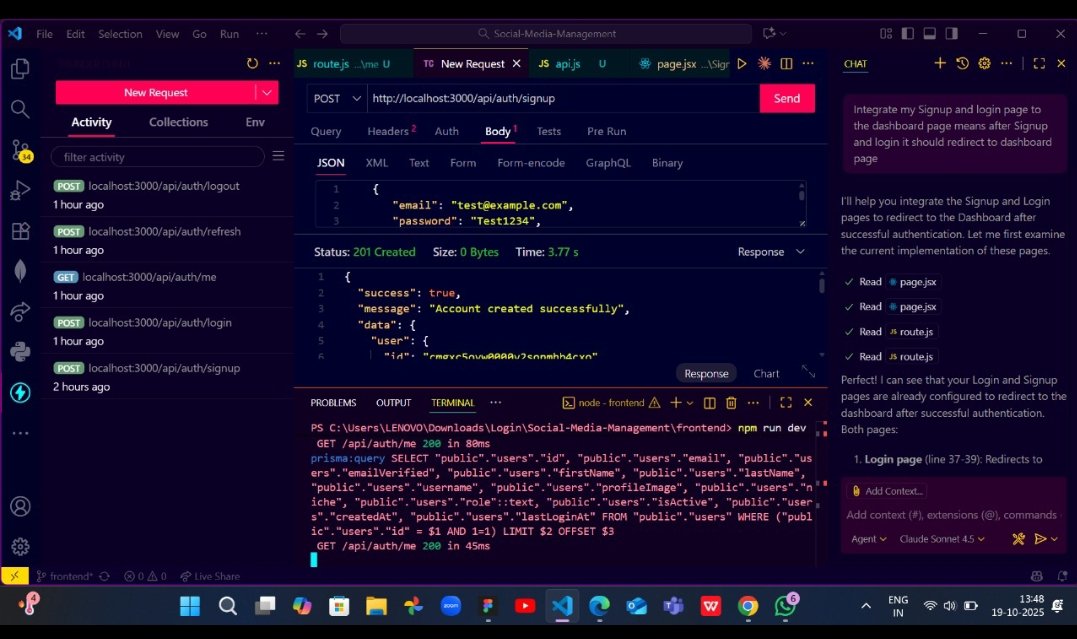1077x639 pixels.
Task: Open the Python icon in activity bar
Action: pyautogui.click(x=21, y=352)
